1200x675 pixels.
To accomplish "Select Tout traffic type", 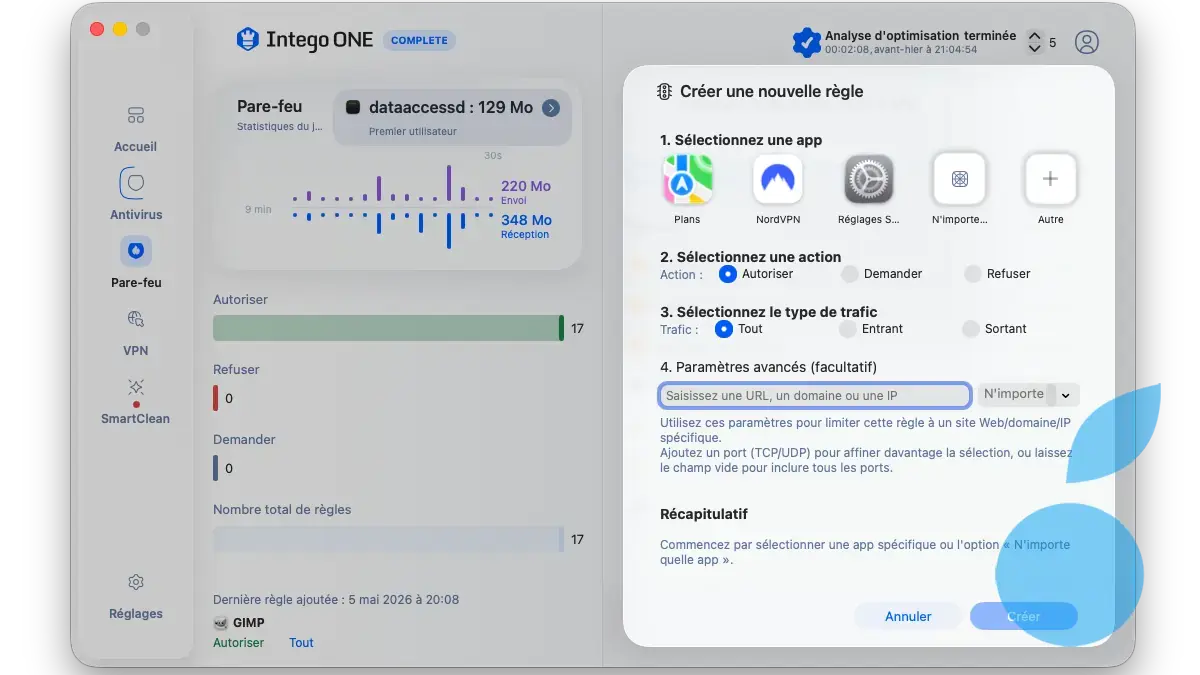I will [724, 328].
